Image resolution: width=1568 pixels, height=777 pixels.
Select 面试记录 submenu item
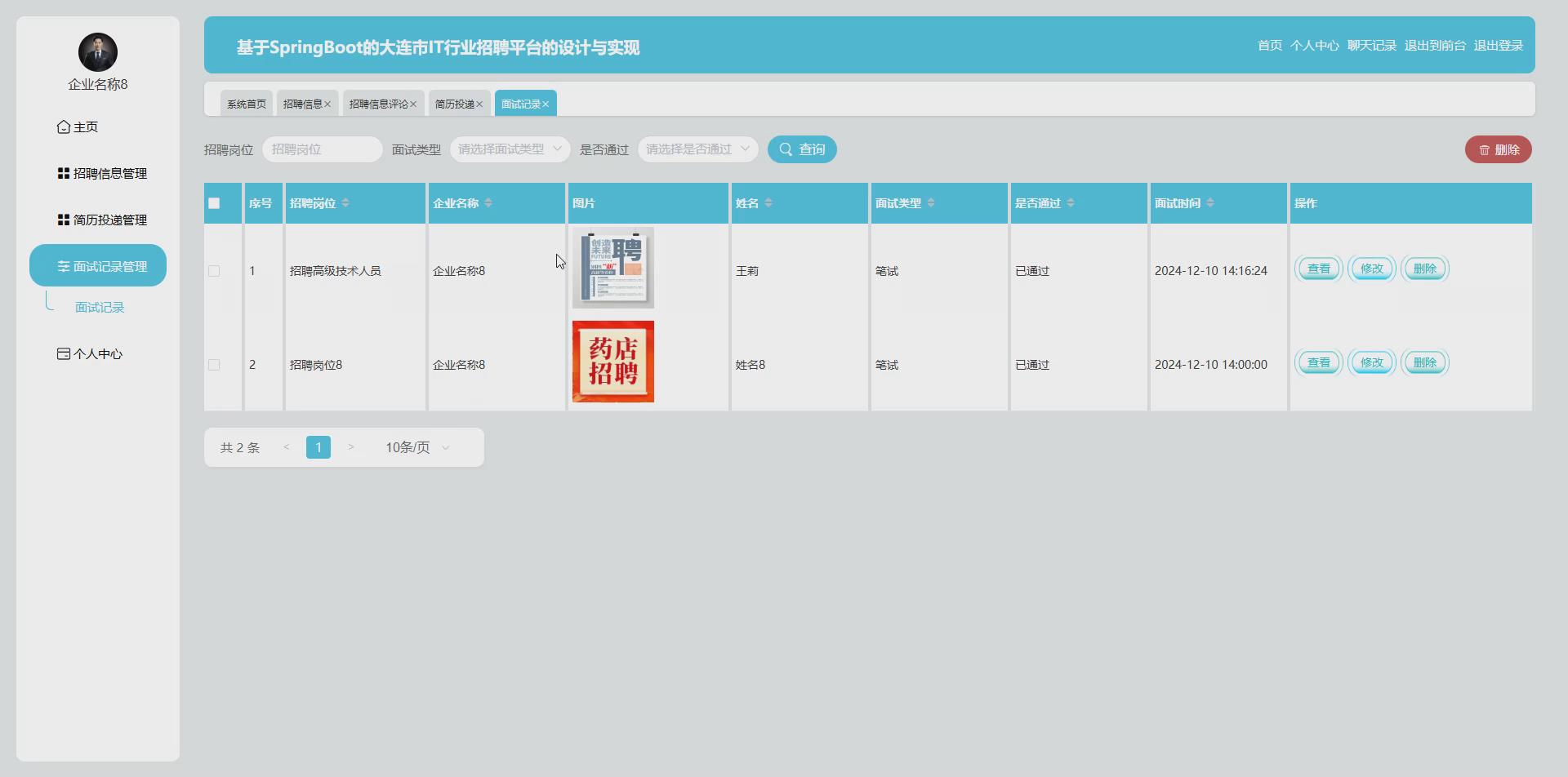[100, 307]
